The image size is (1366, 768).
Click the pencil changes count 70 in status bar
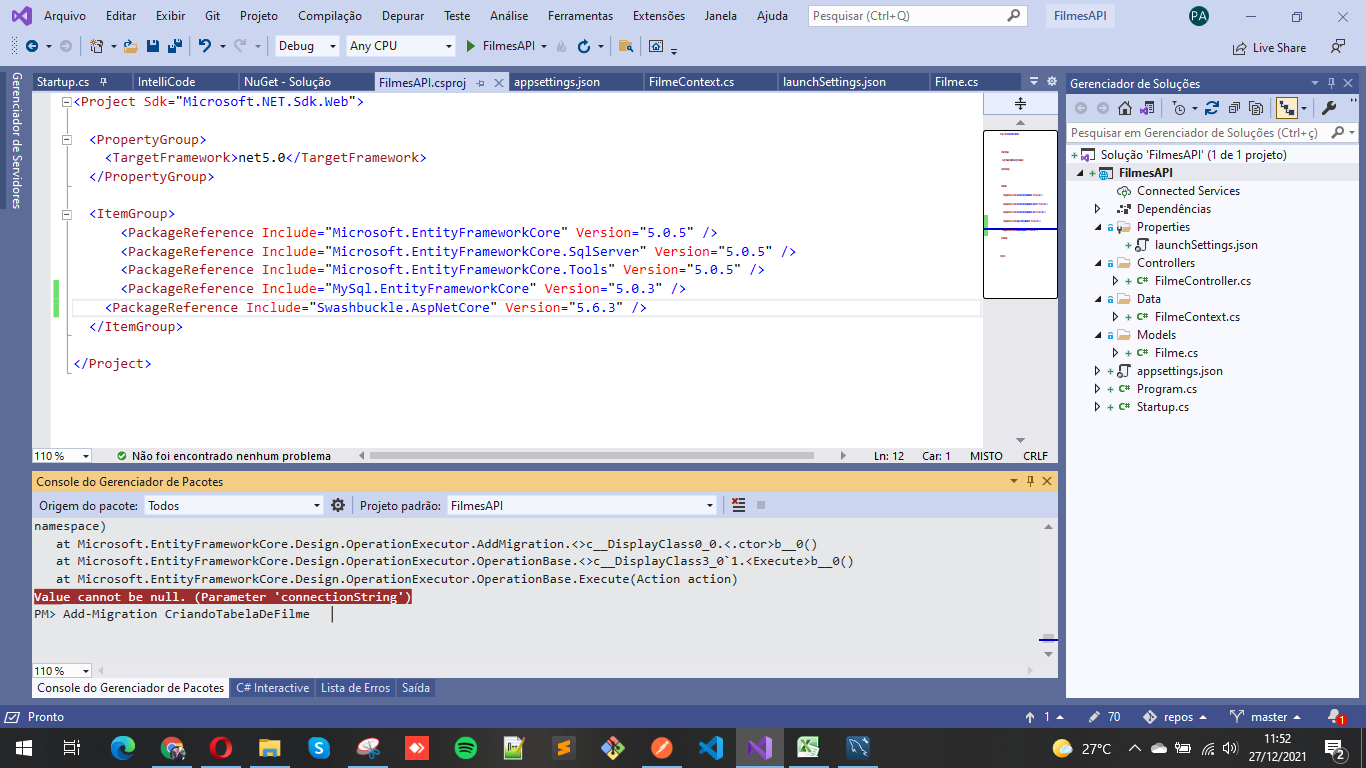click(x=1104, y=717)
